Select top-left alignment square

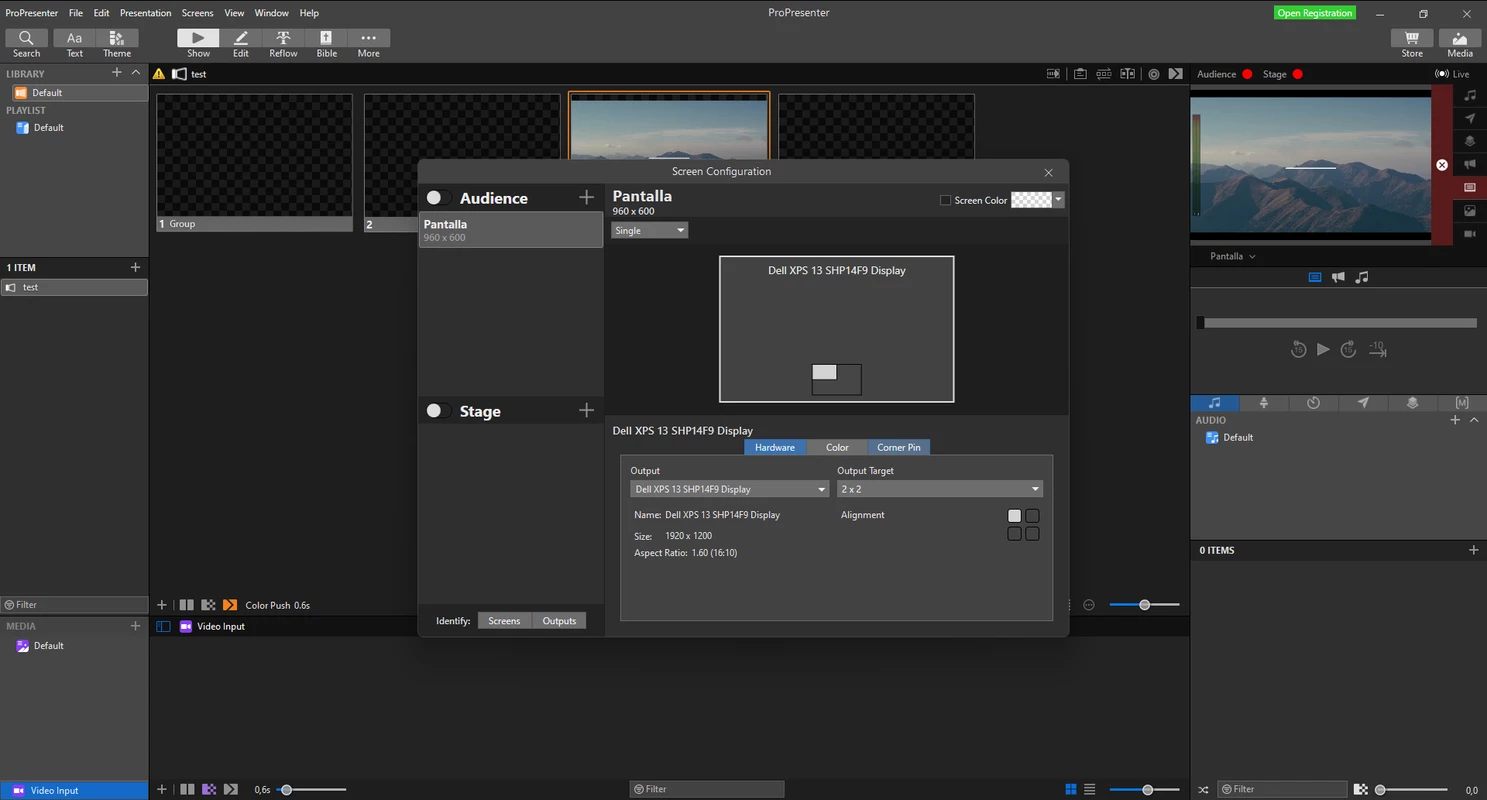(x=1014, y=516)
